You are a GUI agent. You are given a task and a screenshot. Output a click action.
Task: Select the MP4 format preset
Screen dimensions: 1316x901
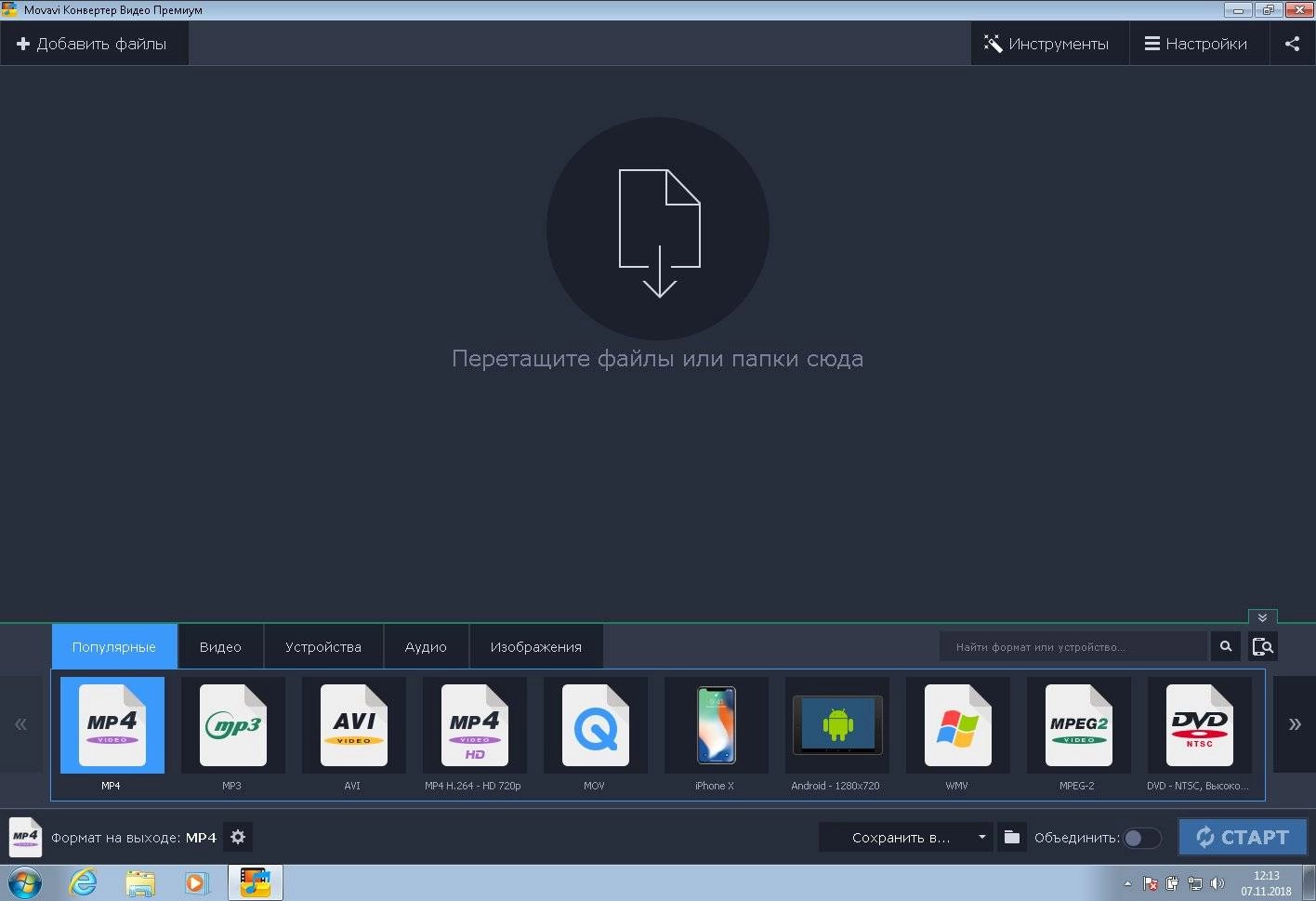112,725
